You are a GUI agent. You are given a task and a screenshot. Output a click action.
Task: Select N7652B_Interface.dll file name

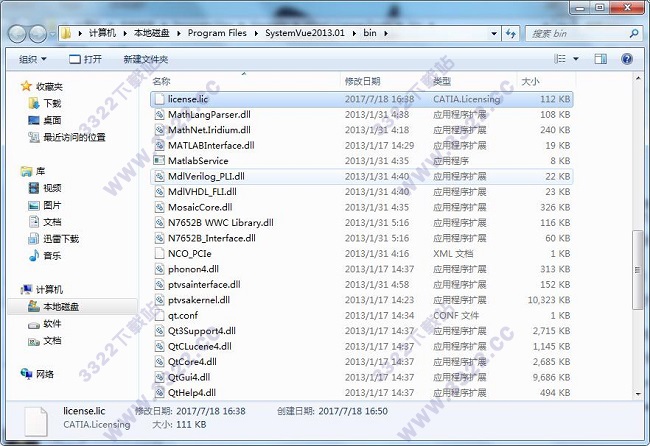pos(211,238)
